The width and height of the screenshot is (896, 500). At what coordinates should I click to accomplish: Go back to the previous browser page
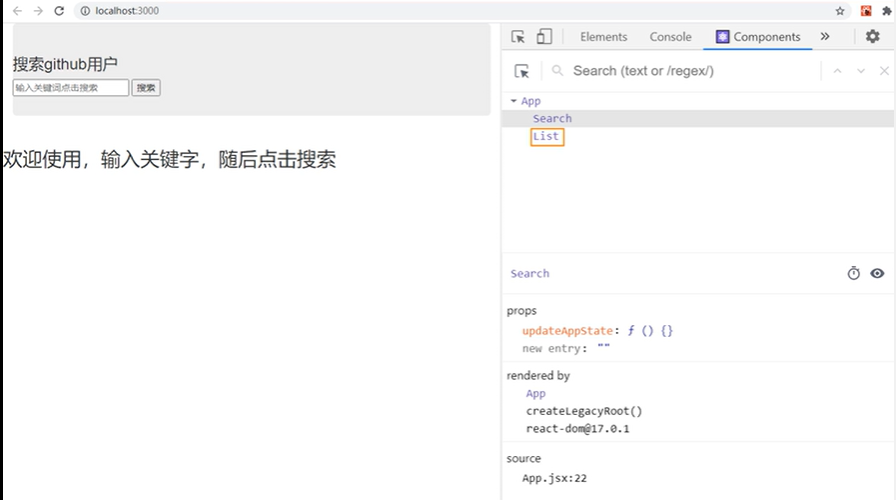click(17, 11)
